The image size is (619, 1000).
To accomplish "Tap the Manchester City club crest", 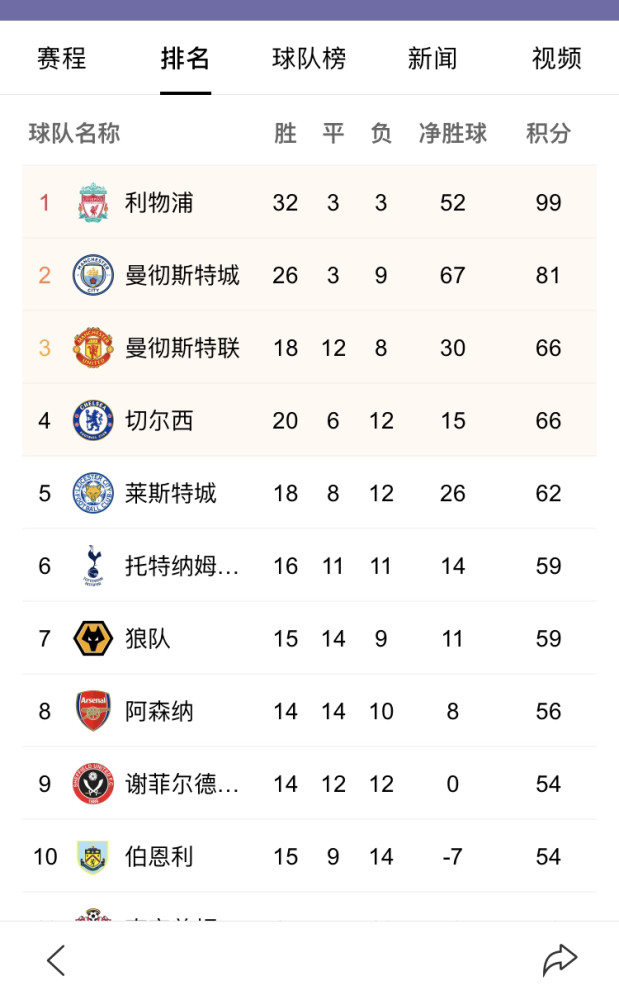I will tap(93, 275).
